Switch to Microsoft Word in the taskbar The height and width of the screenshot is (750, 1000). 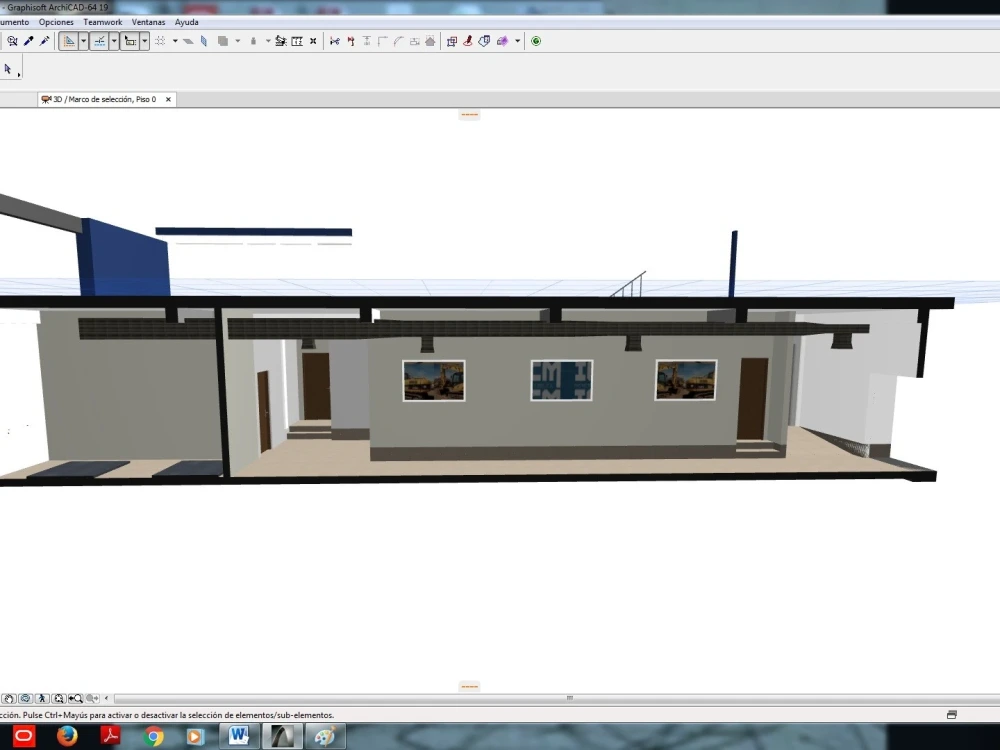[x=239, y=737]
